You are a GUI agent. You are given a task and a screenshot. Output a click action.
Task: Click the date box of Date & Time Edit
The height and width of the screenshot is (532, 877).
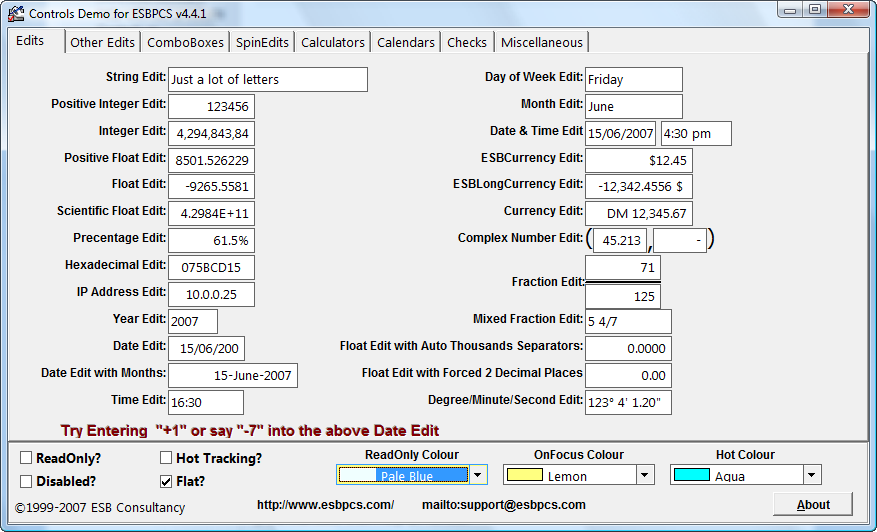pyautogui.click(x=620, y=133)
